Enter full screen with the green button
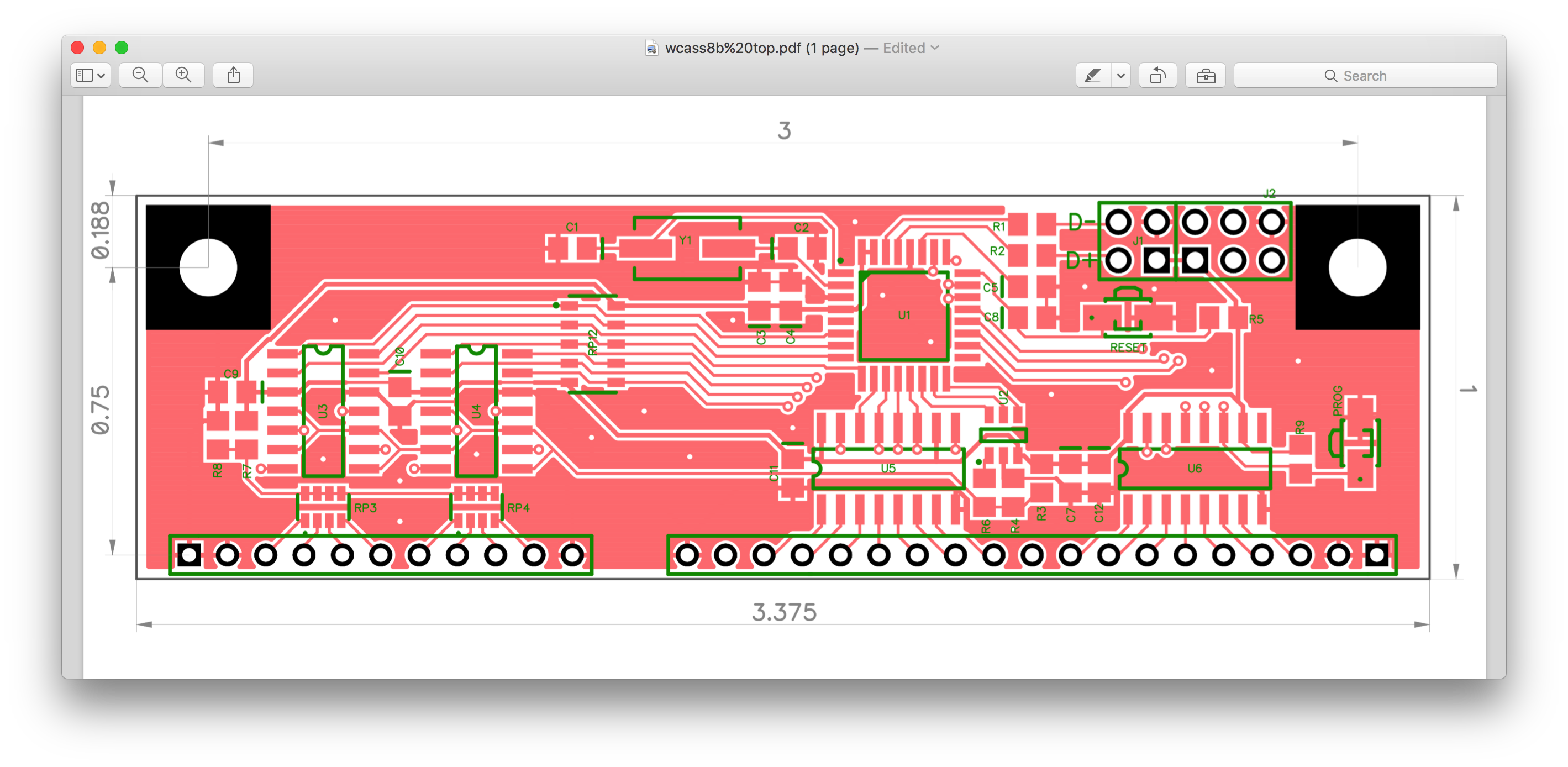Screen dimensions: 1568x767 [x=122, y=48]
